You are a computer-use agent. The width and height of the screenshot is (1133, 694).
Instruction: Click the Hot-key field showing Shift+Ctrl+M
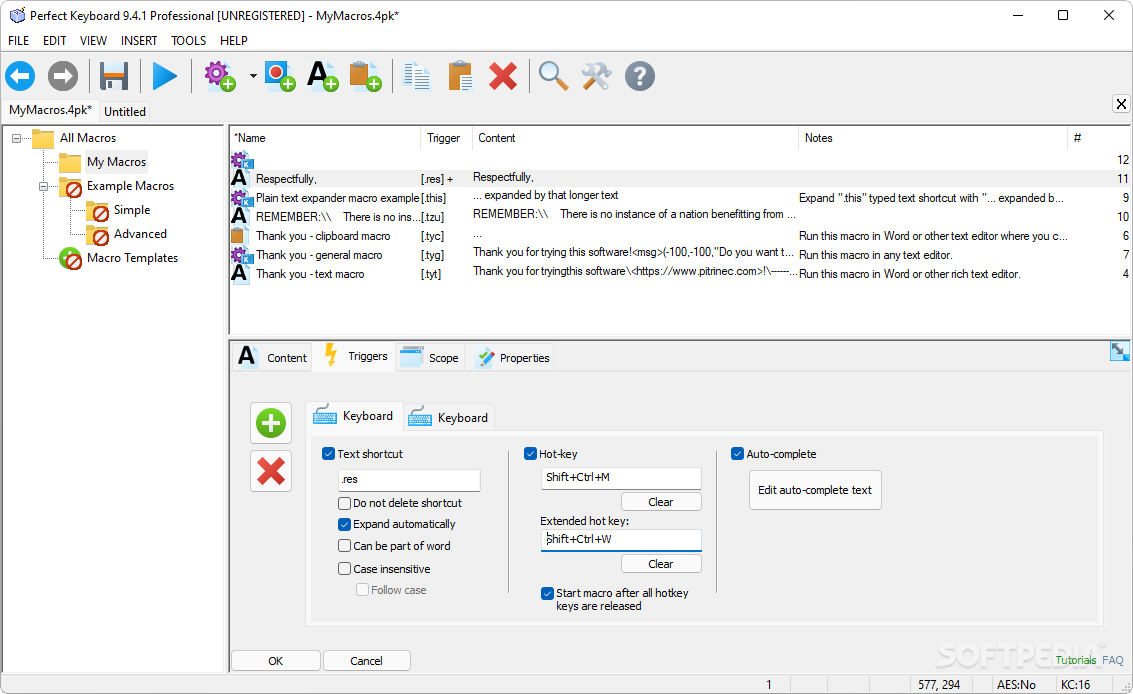pos(621,477)
